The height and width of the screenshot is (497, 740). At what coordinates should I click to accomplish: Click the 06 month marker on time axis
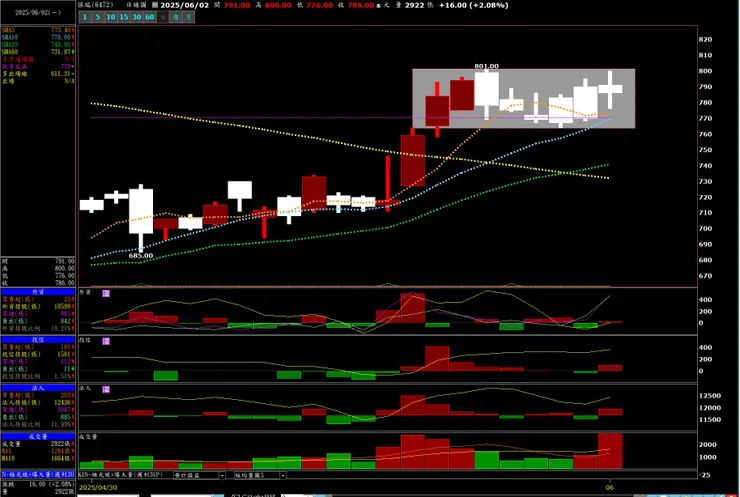[x=610, y=487]
